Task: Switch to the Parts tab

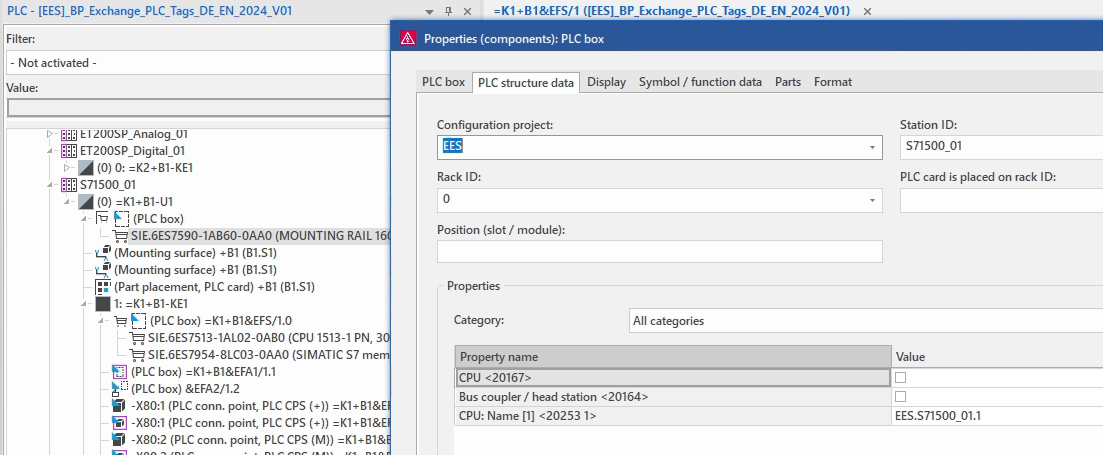Action: [788, 82]
